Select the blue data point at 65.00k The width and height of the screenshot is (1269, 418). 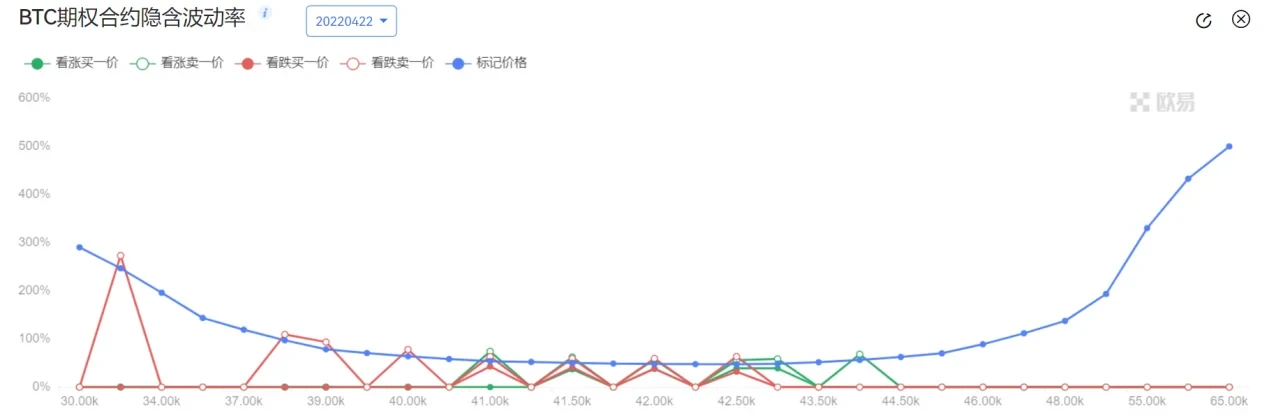[1229, 146]
